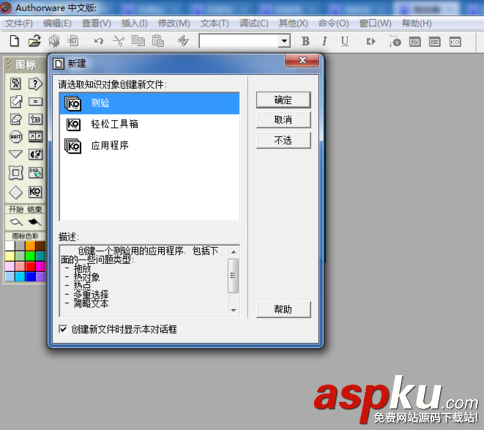
Task: Click the Import toolbar icon
Action: coord(73,41)
